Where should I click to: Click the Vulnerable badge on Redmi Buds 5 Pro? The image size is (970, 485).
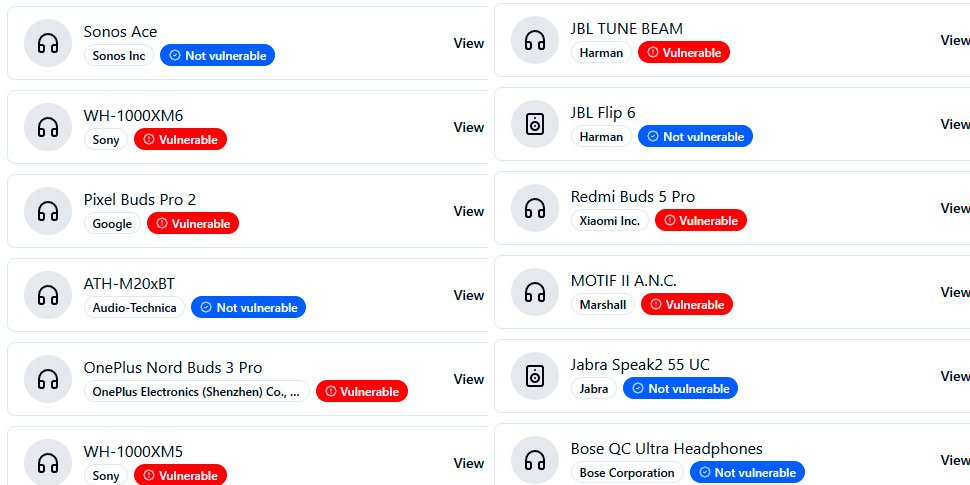tap(700, 221)
